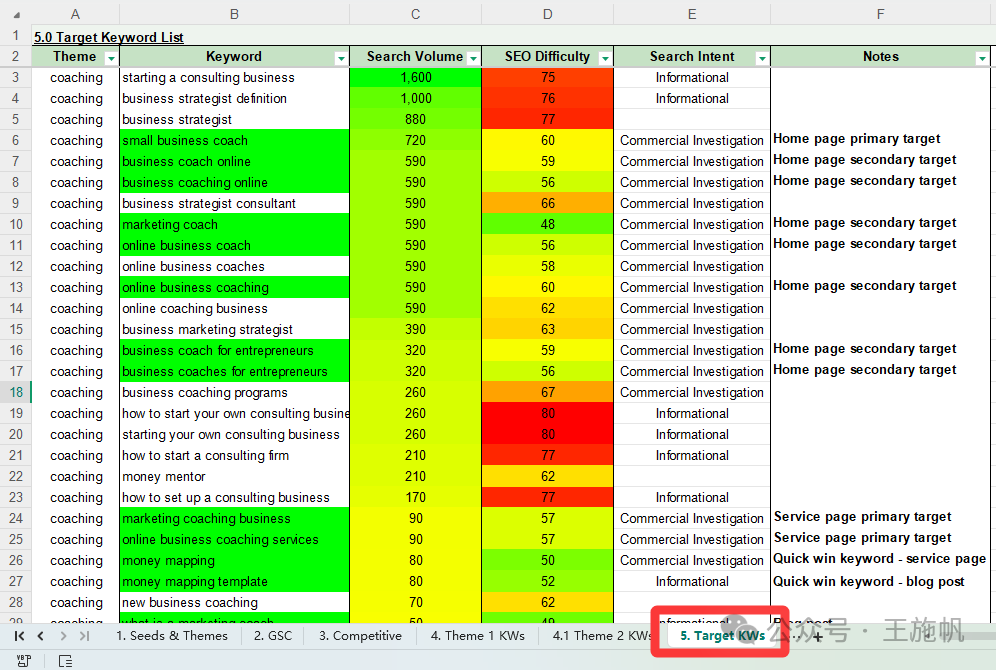Click next sheet navigation arrow
This screenshot has width=996, height=670.
pos(63,636)
